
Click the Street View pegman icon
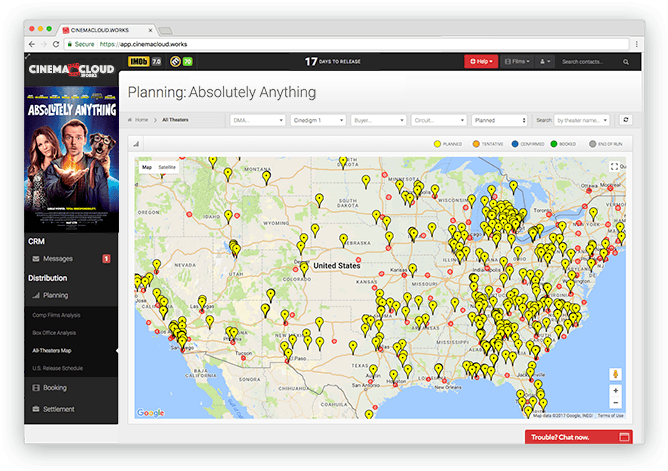[x=615, y=373]
